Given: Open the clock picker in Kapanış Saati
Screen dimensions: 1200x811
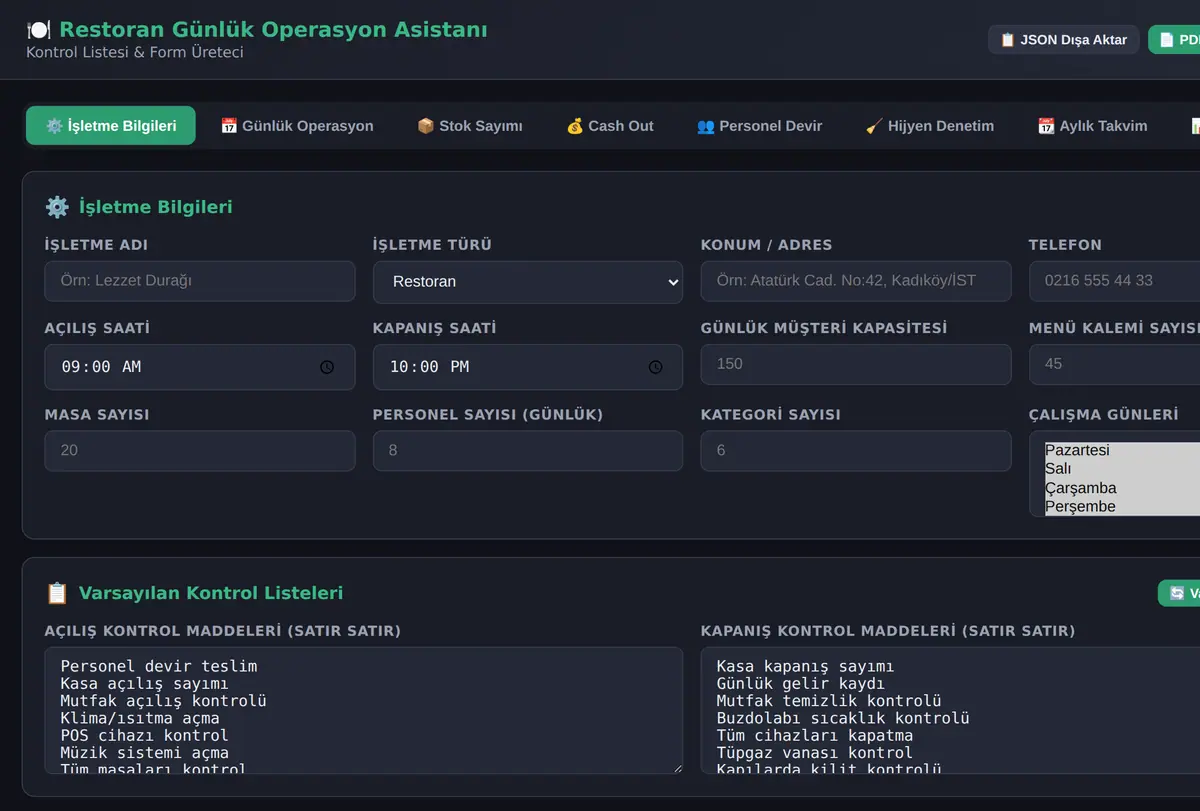Looking at the screenshot, I should pos(655,367).
